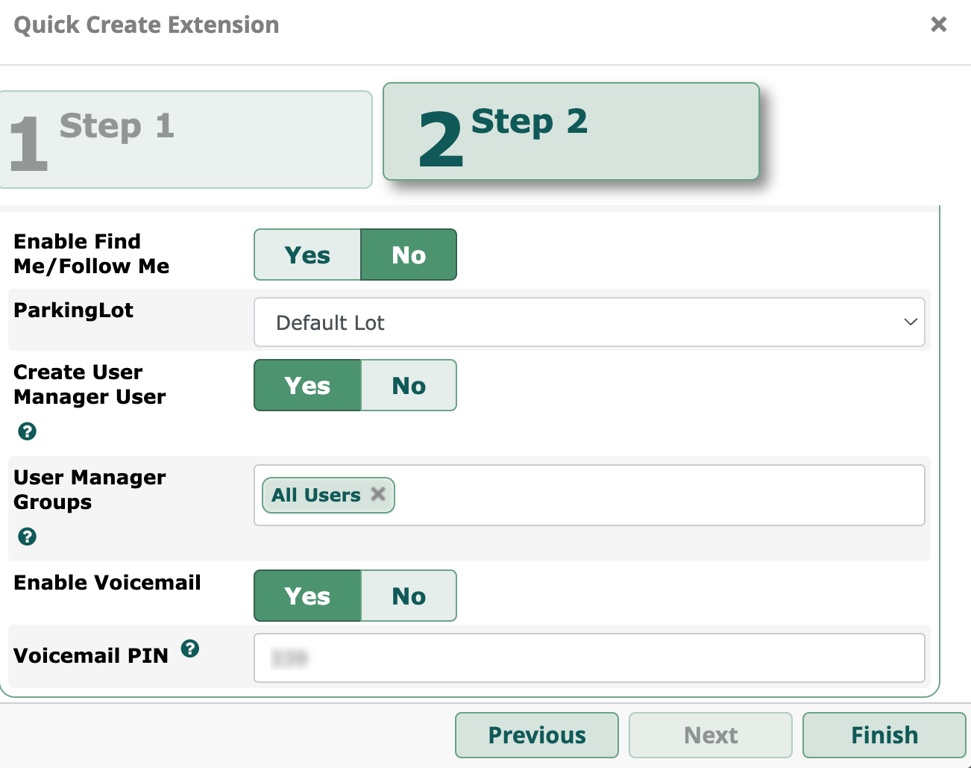Disable Create User Manager User with No
The height and width of the screenshot is (768, 971).
[x=408, y=385]
